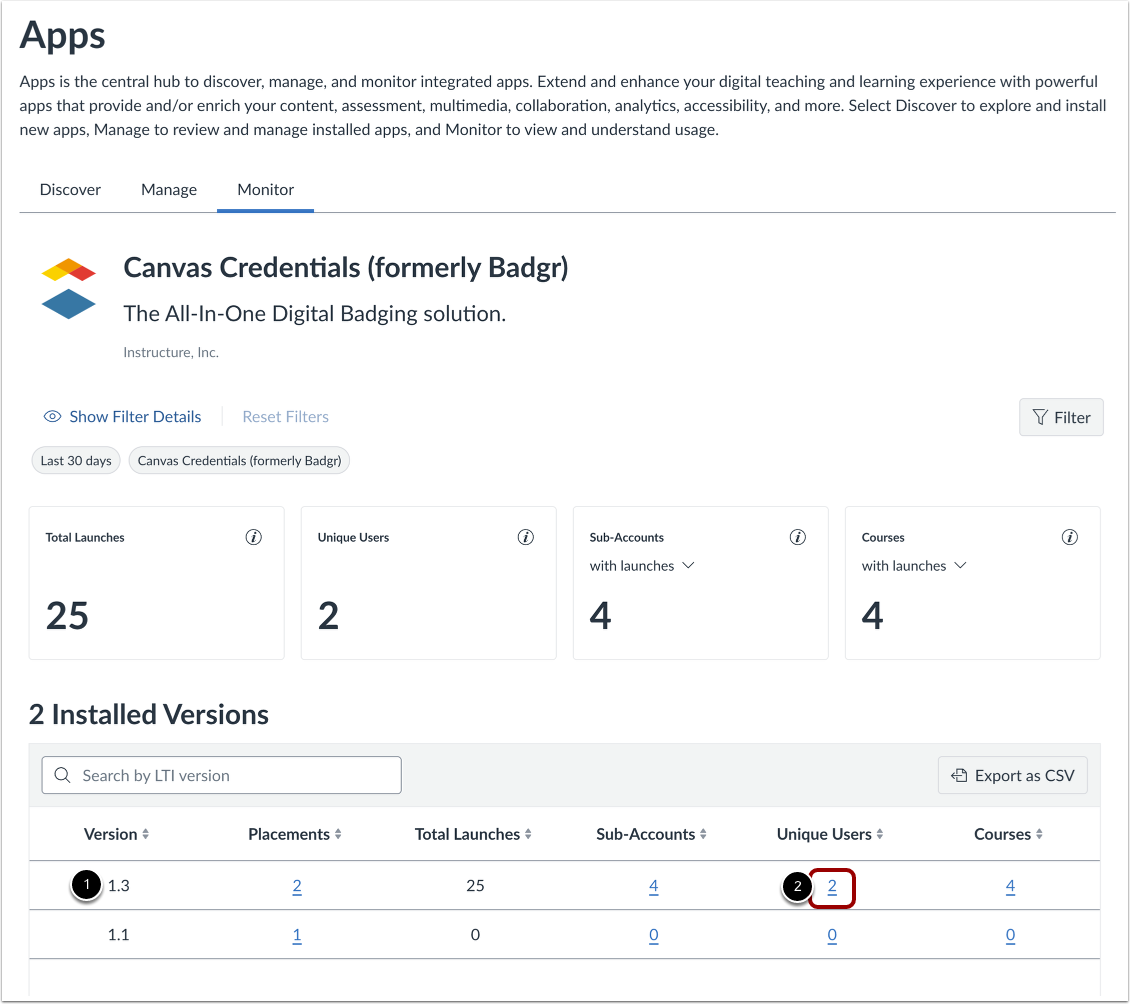The height and width of the screenshot is (1004, 1130).
Task: Click Instructure, Inc. vendor text
Action: pos(171,352)
